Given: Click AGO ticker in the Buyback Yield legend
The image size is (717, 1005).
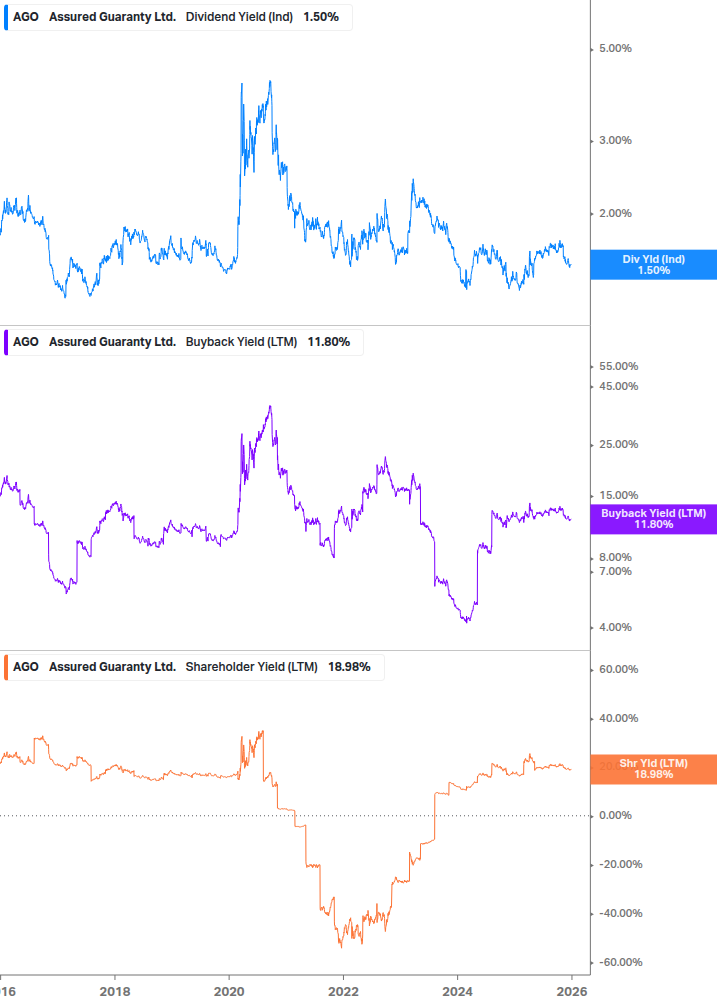Looking at the screenshot, I should pyautogui.click(x=26, y=342).
